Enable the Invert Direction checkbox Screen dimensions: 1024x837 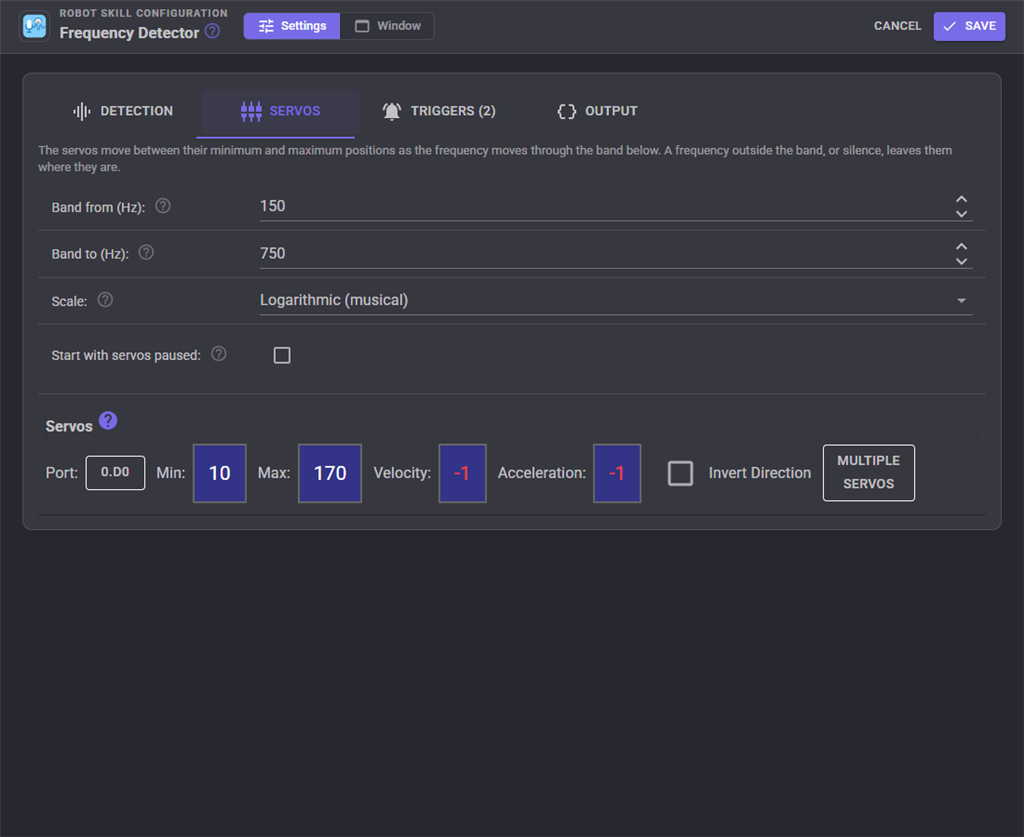680,473
